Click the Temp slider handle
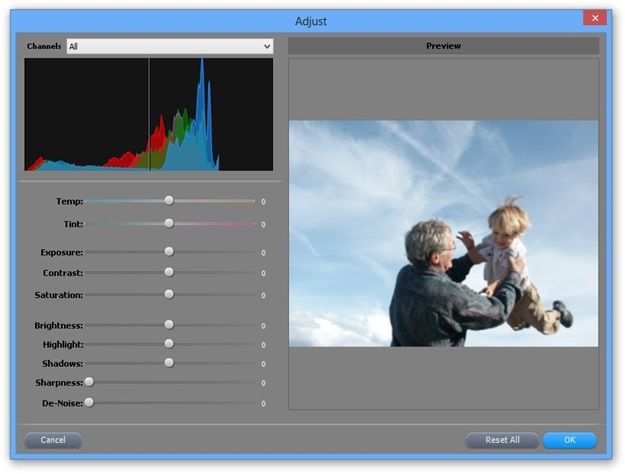Image resolution: width=625 pixels, height=474 pixels. [x=169, y=200]
